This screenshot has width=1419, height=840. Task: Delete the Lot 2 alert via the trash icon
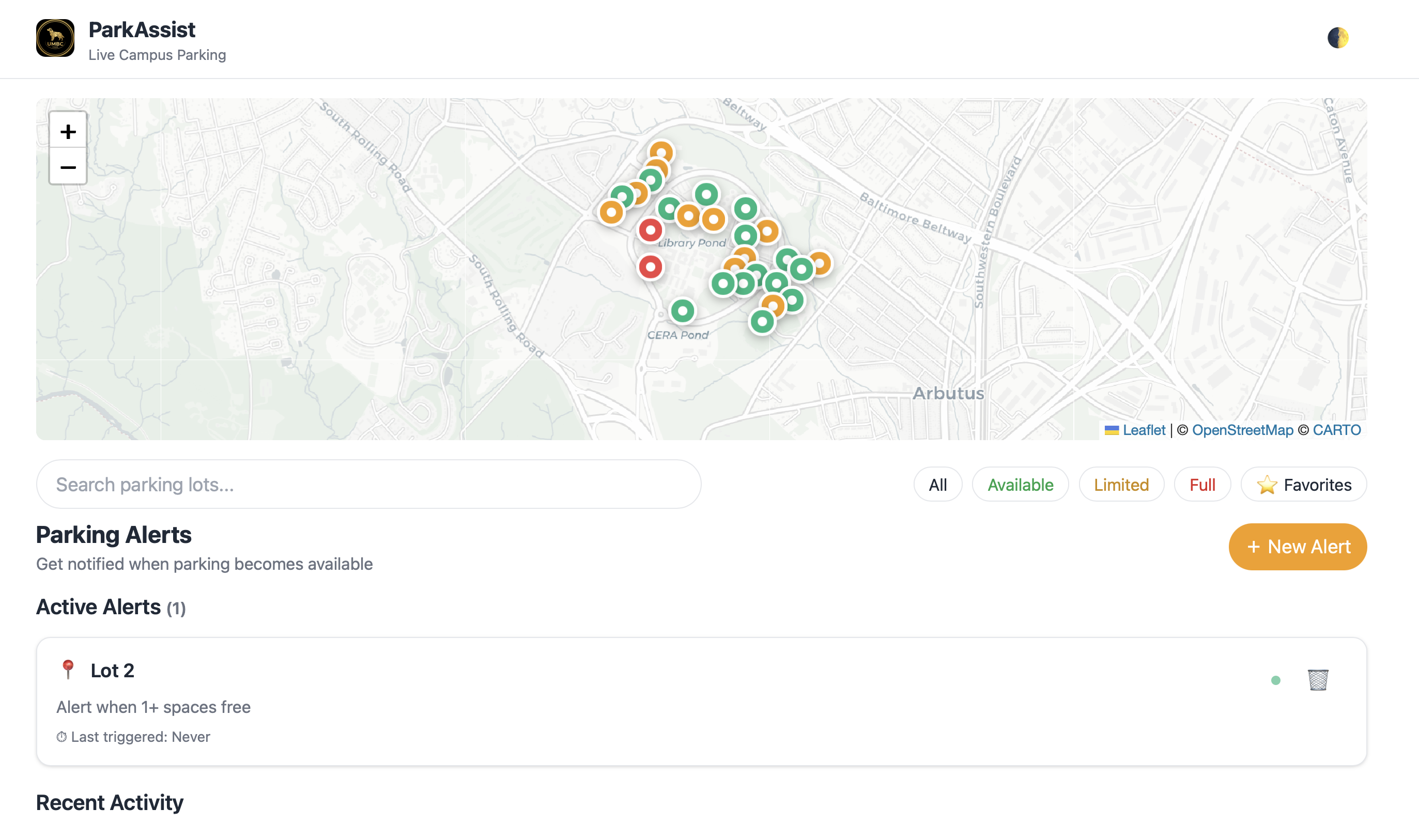[x=1317, y=679]
